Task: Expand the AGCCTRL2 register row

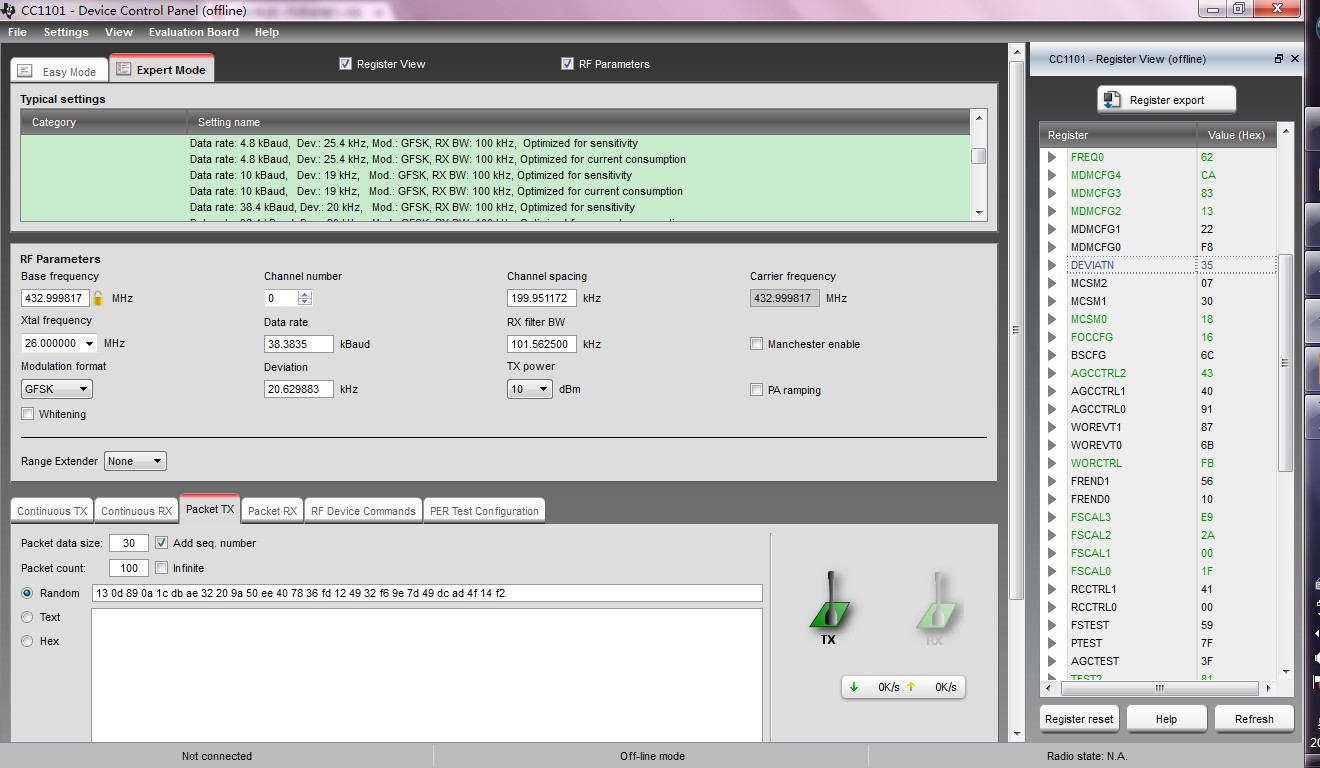Action: pyautogui.click(x=1052, y=373)
